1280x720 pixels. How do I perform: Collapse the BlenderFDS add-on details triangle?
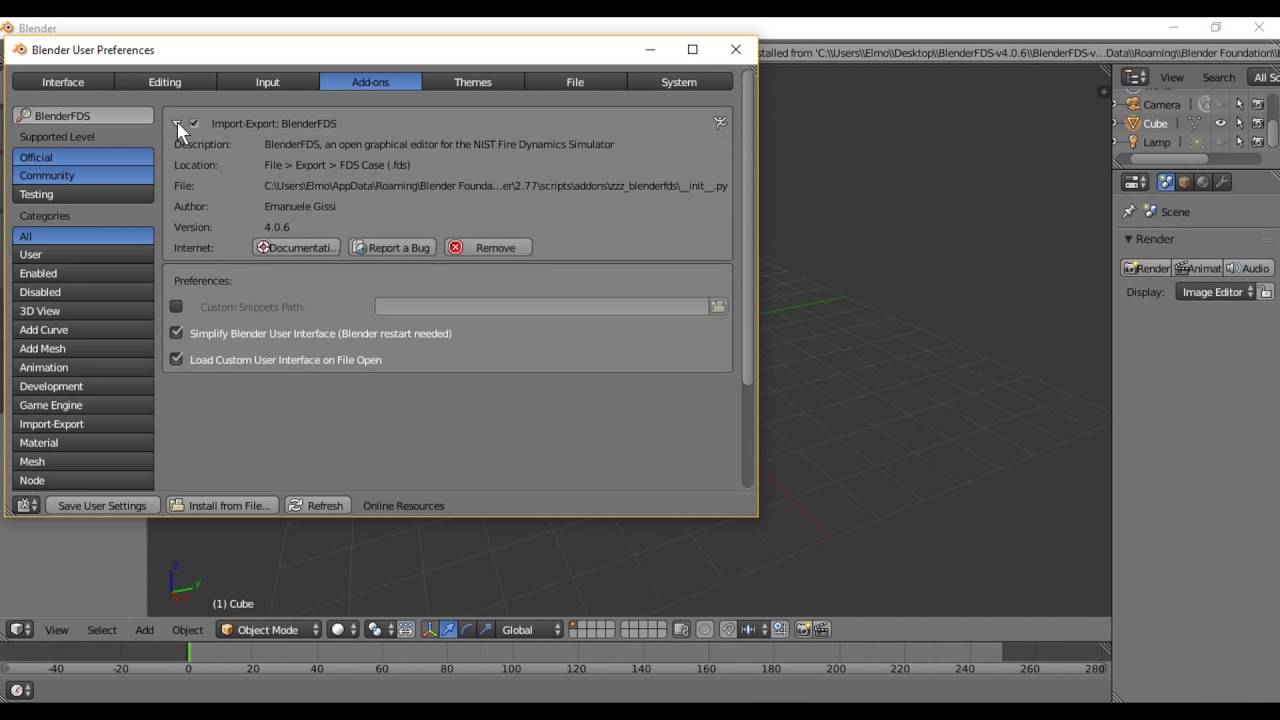click(177, 123)
